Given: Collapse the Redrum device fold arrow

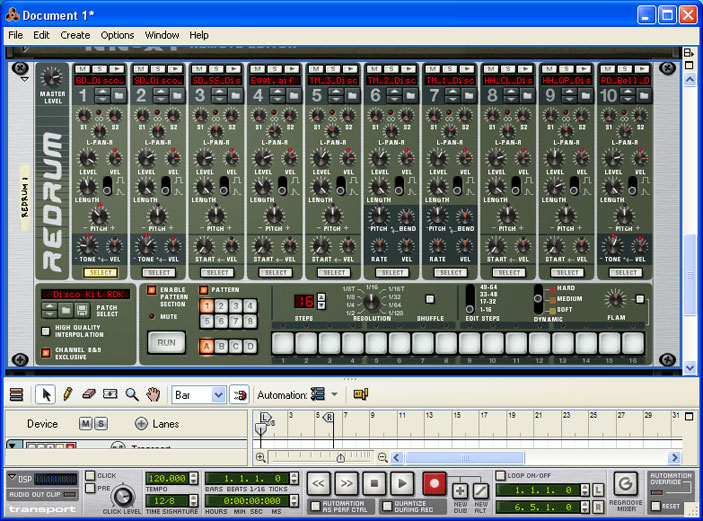Looking at the screenshot, I should (x=25, y=79).
